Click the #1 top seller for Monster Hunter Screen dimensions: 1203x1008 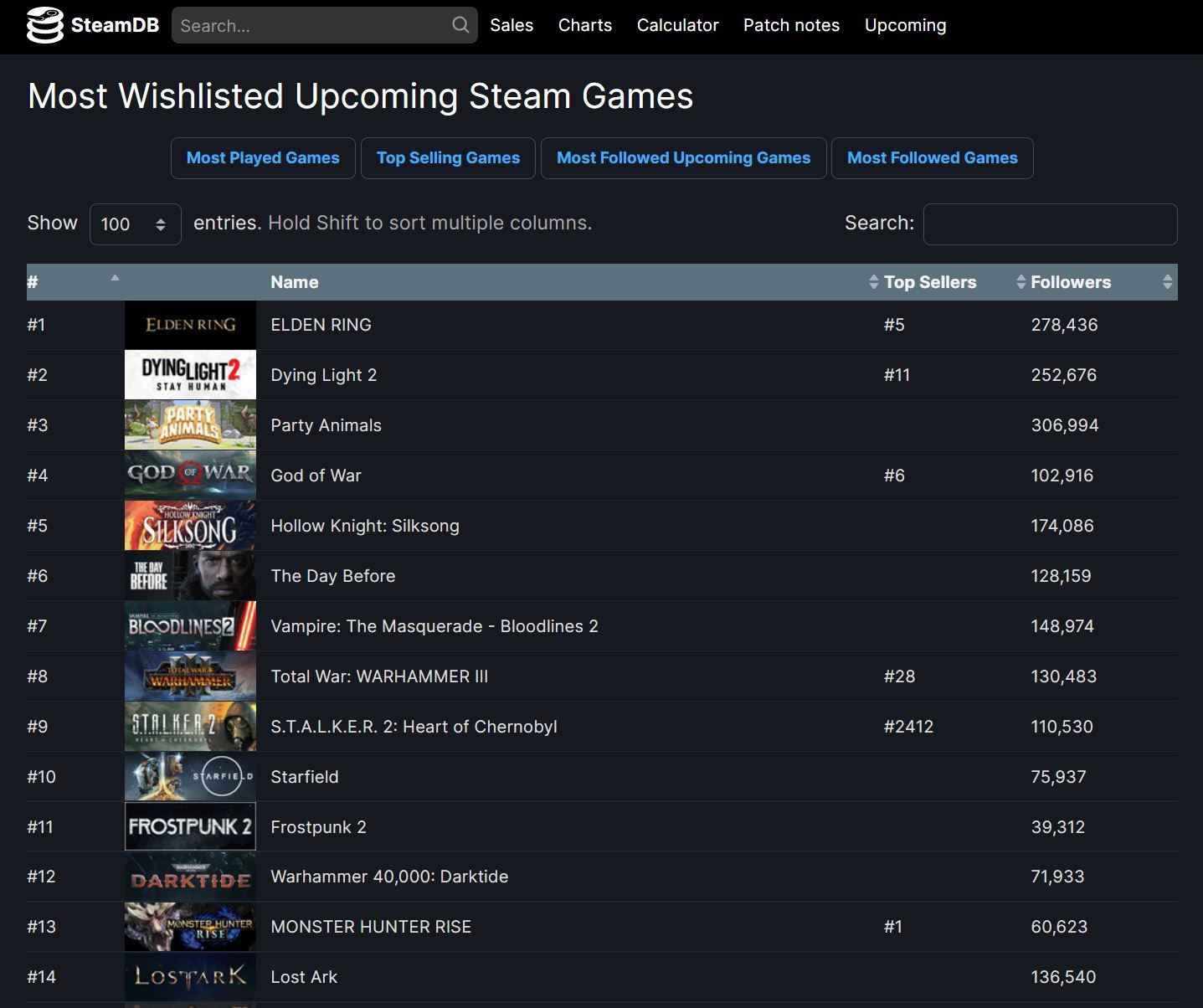click(893, 927)
